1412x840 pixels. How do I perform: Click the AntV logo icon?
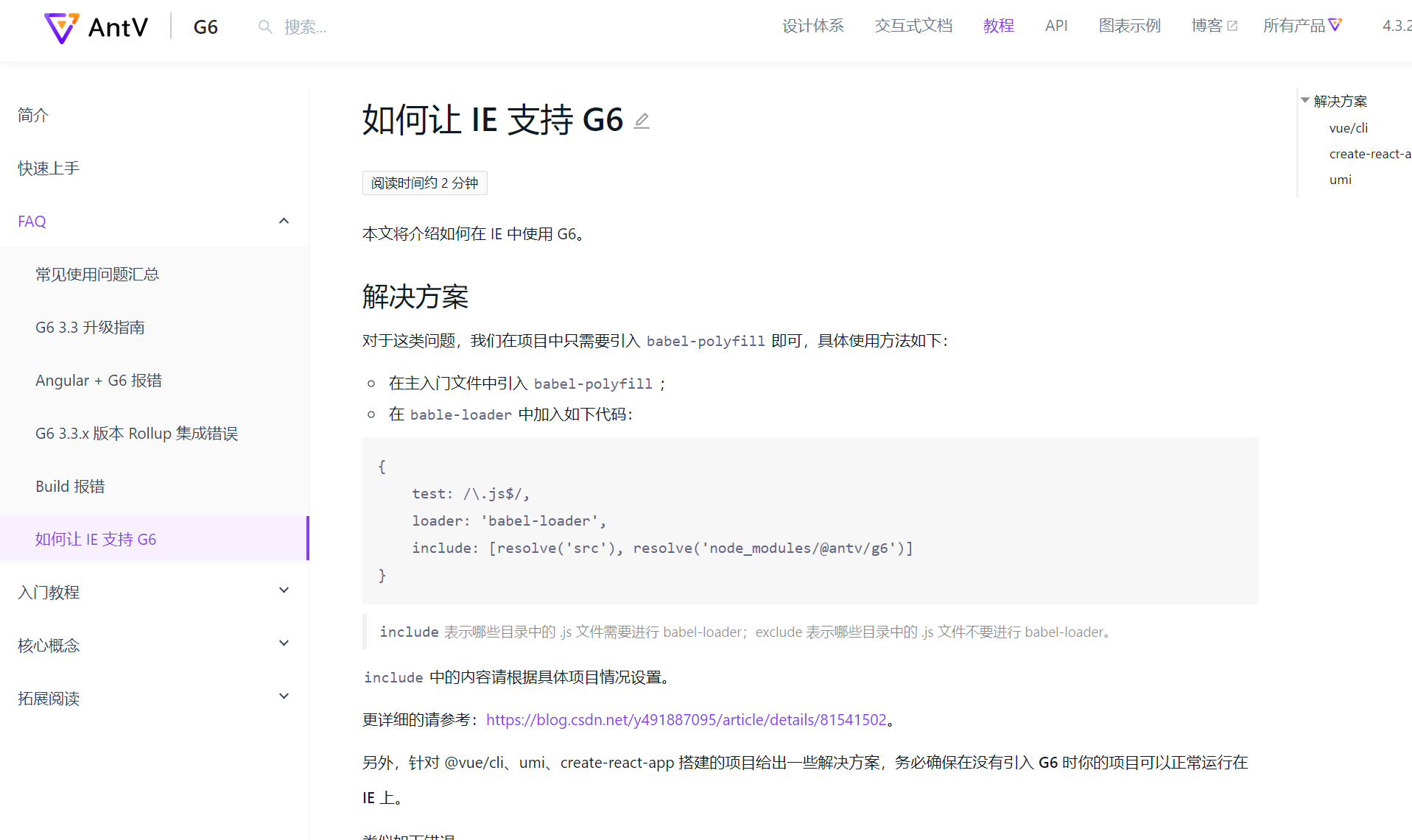61,27
